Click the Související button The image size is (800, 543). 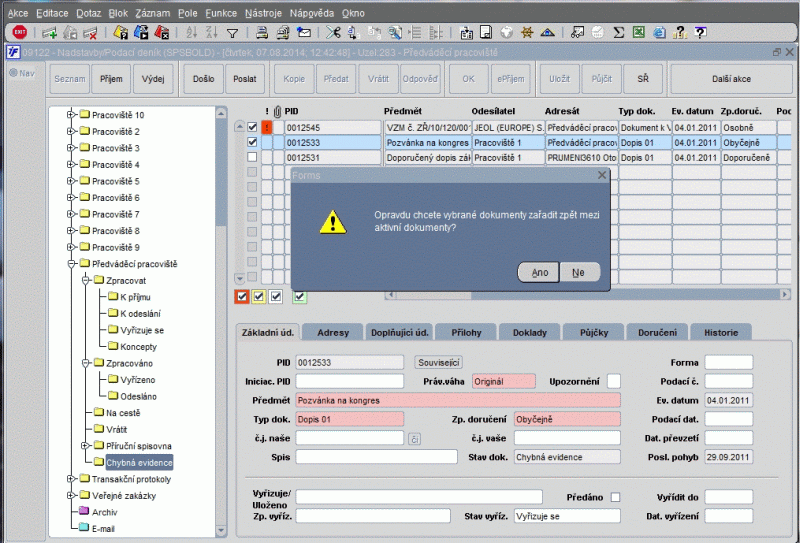pyautogui.click(x=439, y=362)
